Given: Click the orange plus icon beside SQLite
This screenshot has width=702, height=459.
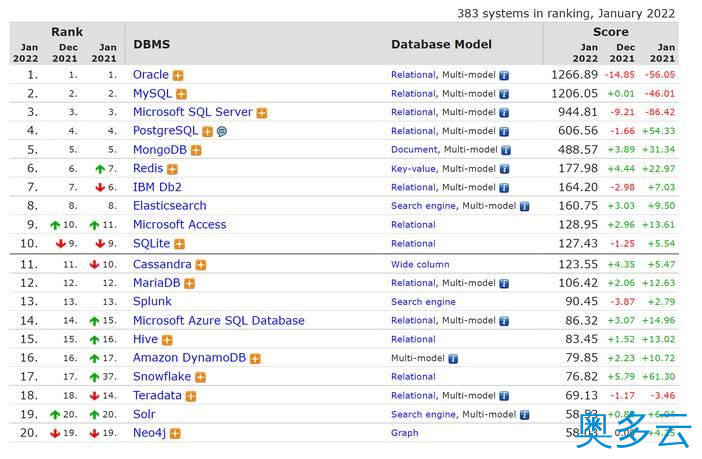Looking at the screenshot, I should pyautogui.click(x=180, y=244).
